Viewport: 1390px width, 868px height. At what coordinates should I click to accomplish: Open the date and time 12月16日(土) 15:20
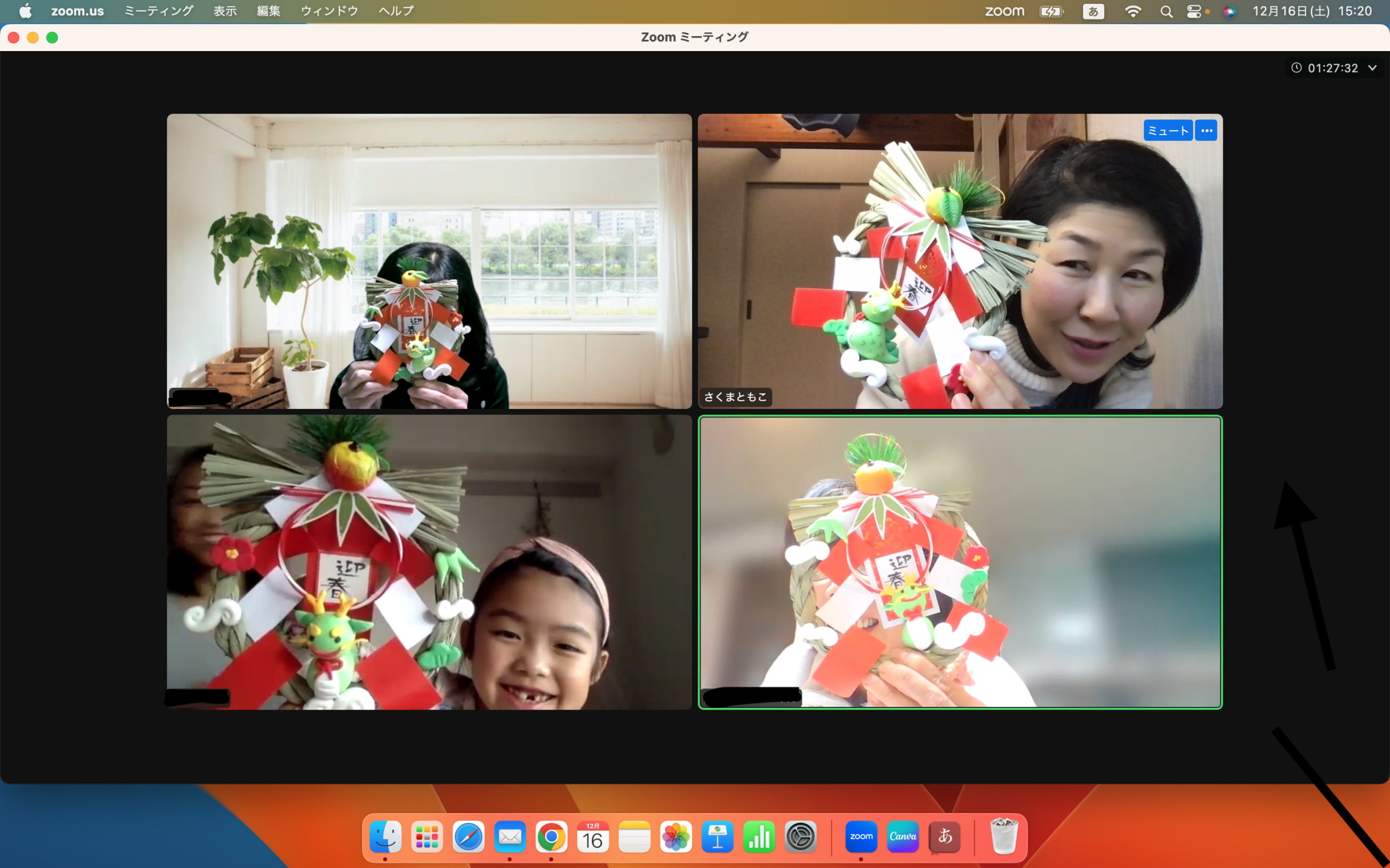point(1312,11)
